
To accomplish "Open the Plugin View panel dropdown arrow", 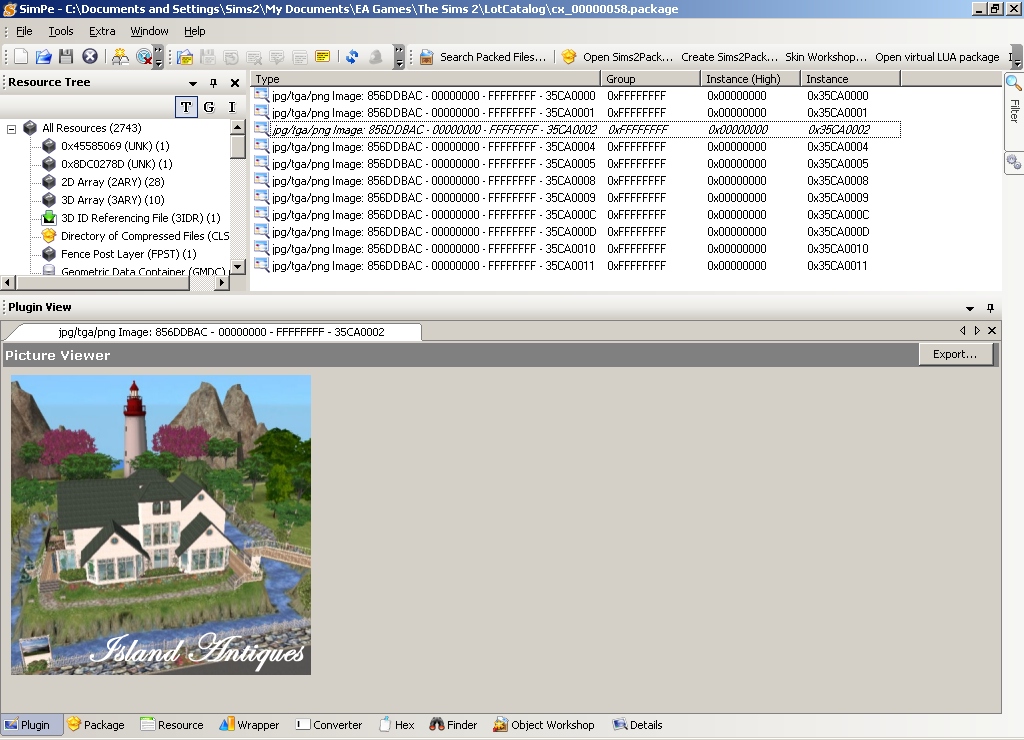I will click(x=969, y=308).
